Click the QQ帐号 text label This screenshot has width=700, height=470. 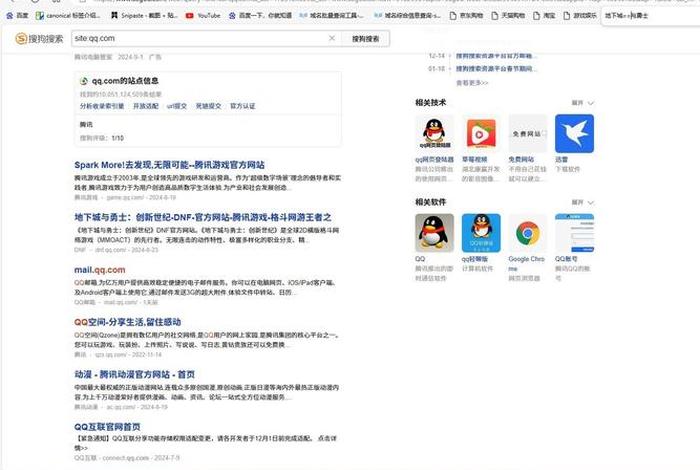click(x=567, y=259)
